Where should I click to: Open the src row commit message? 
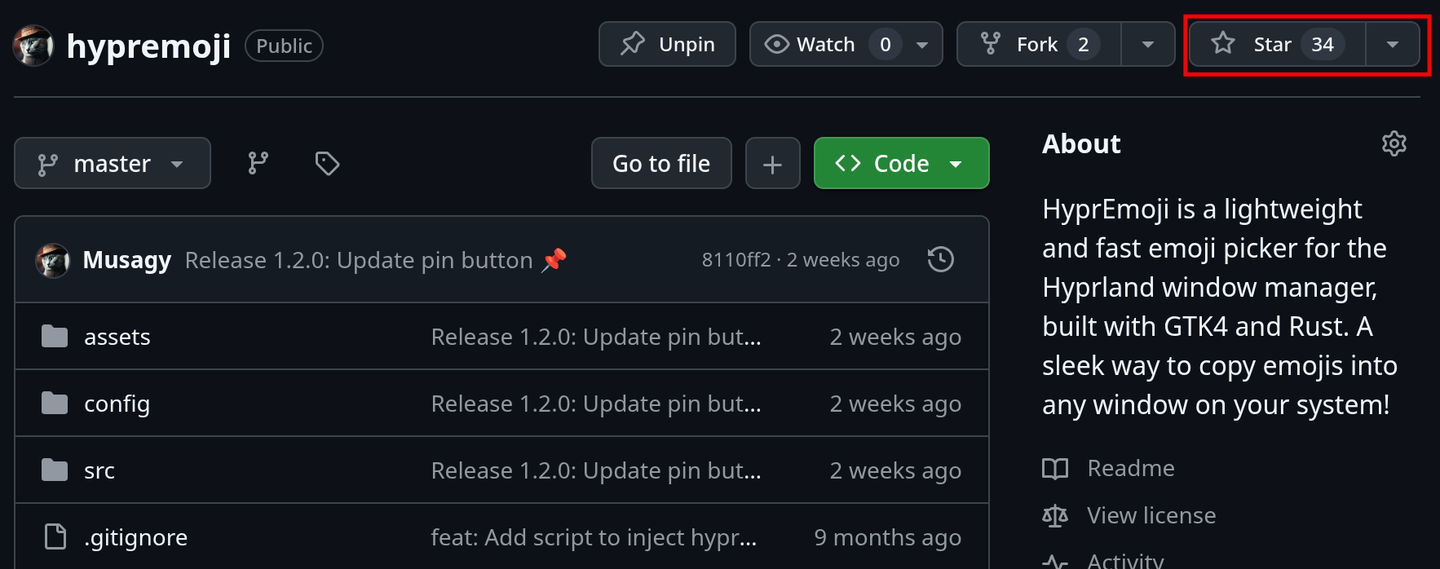click(596, 470)
